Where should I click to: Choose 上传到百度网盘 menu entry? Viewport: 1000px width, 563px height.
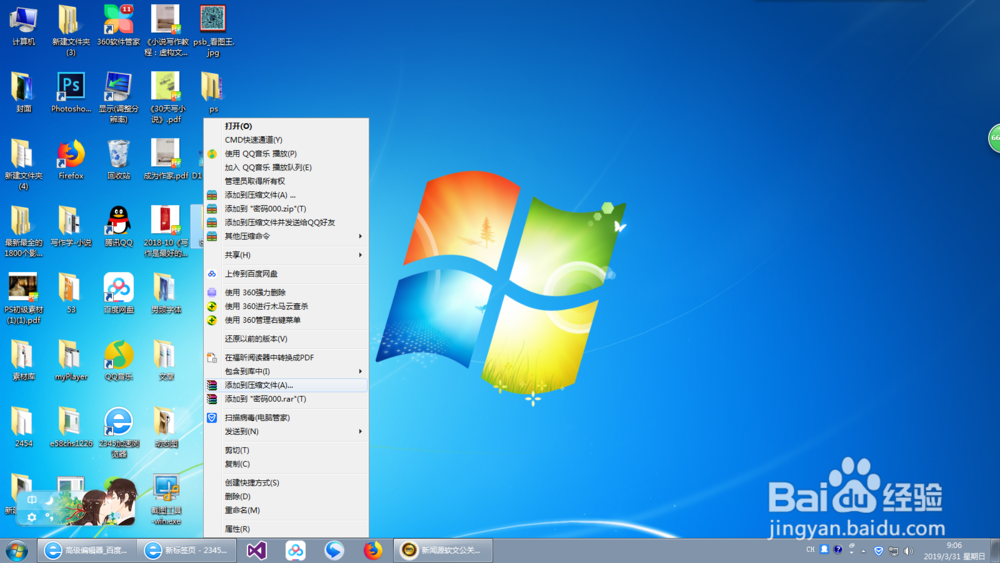[x=286, y=274]
